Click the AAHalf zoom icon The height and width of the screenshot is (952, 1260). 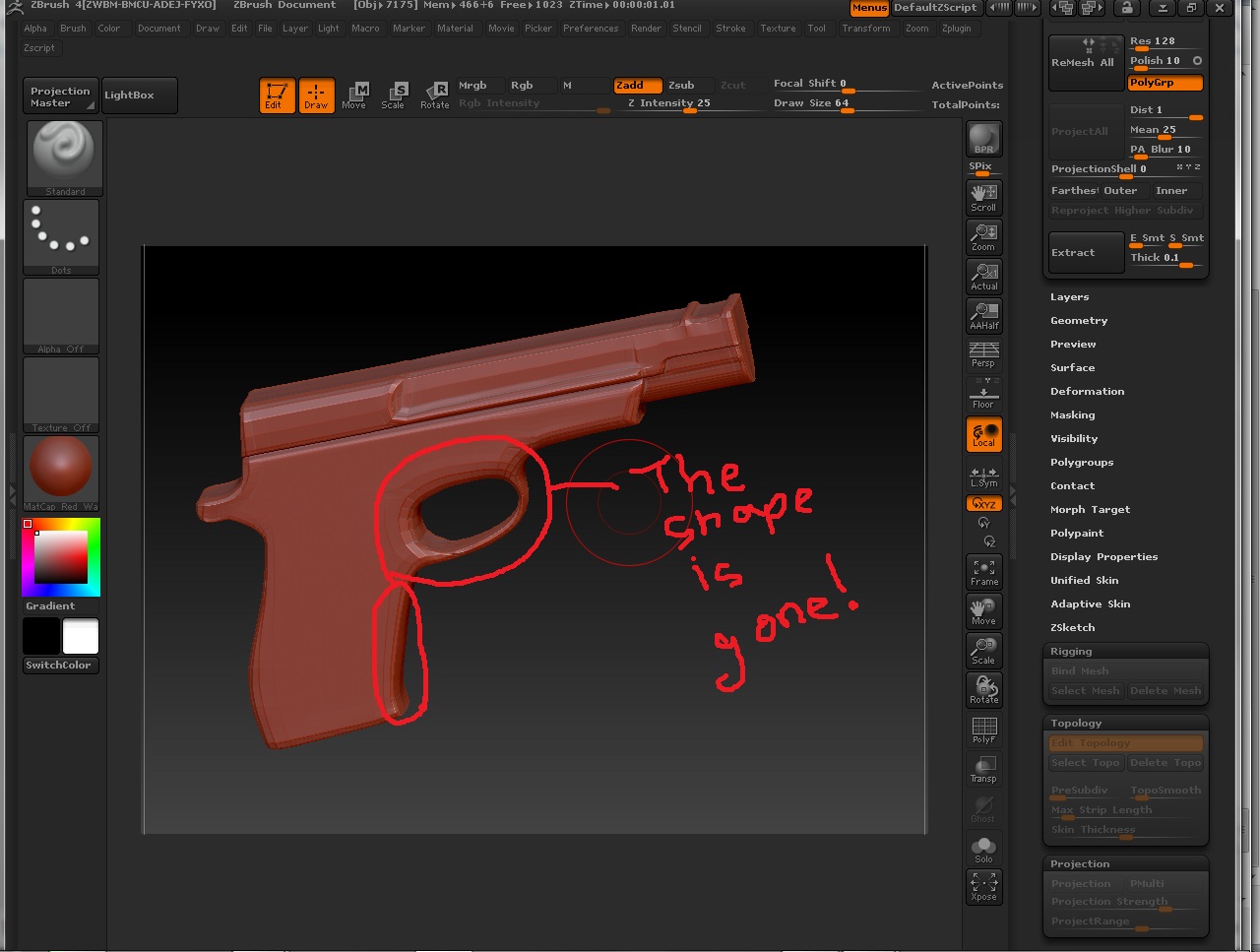[983, 315]
